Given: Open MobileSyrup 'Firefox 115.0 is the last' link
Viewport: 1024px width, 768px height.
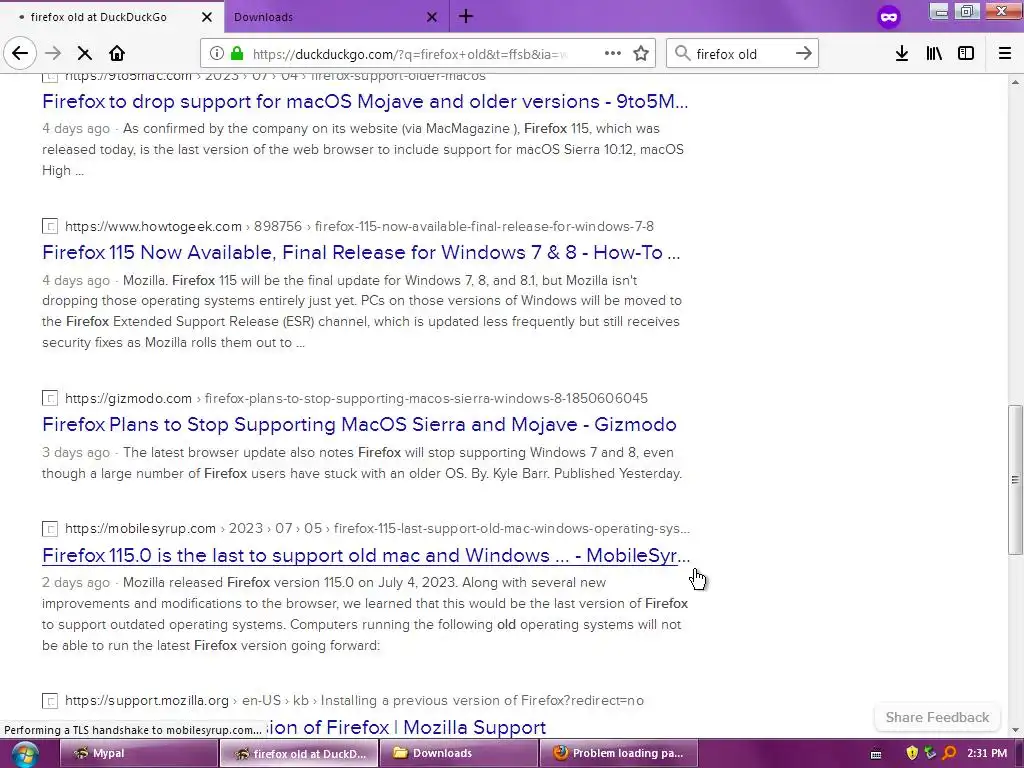Looking at the screenshot, I should pos(366,555).
